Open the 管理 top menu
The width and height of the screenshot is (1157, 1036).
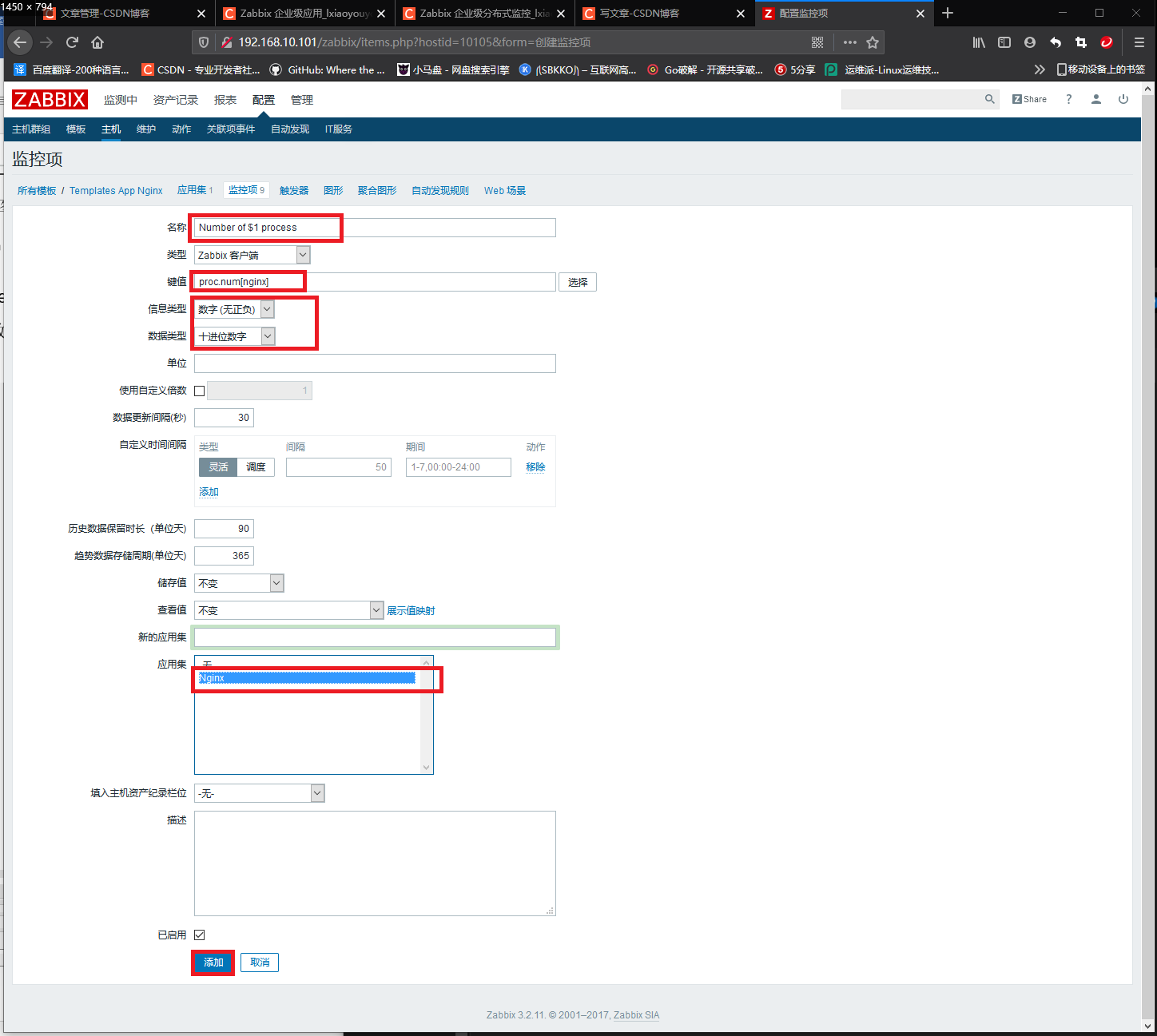302,100
